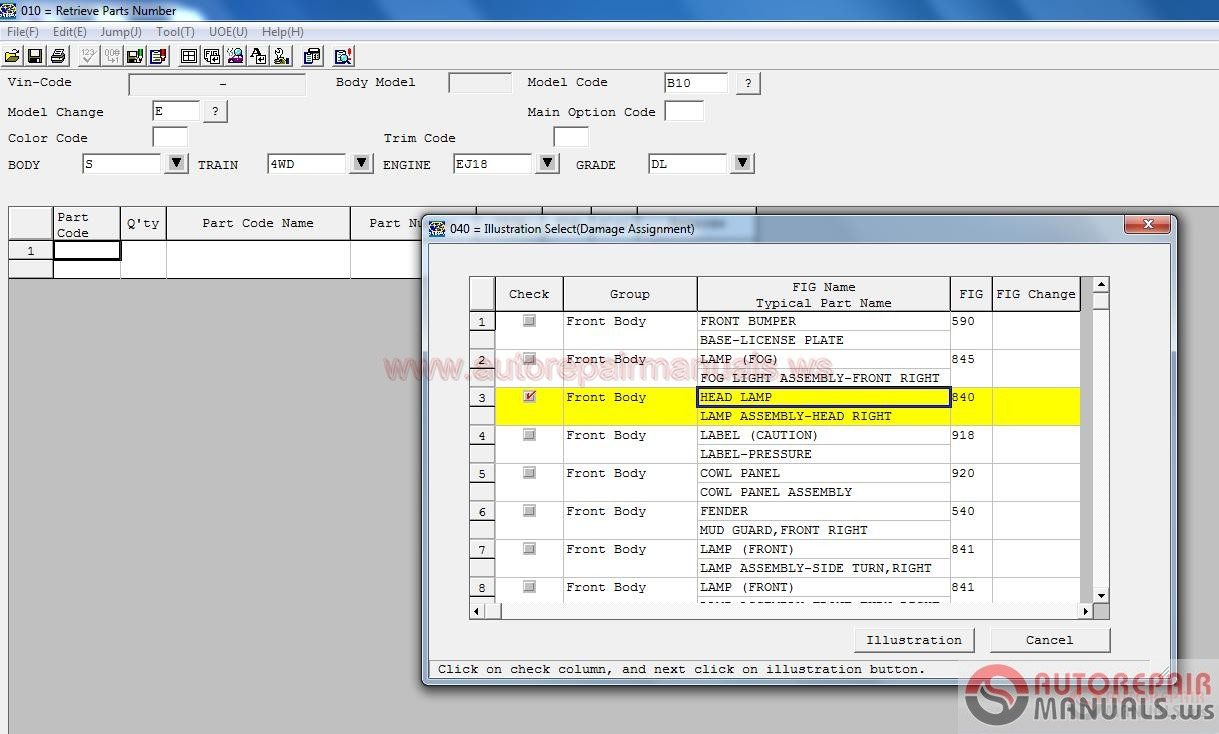Click the Cancel button in dialog
Viewport: 1219px width, 734px height.
pos(1049,640)
